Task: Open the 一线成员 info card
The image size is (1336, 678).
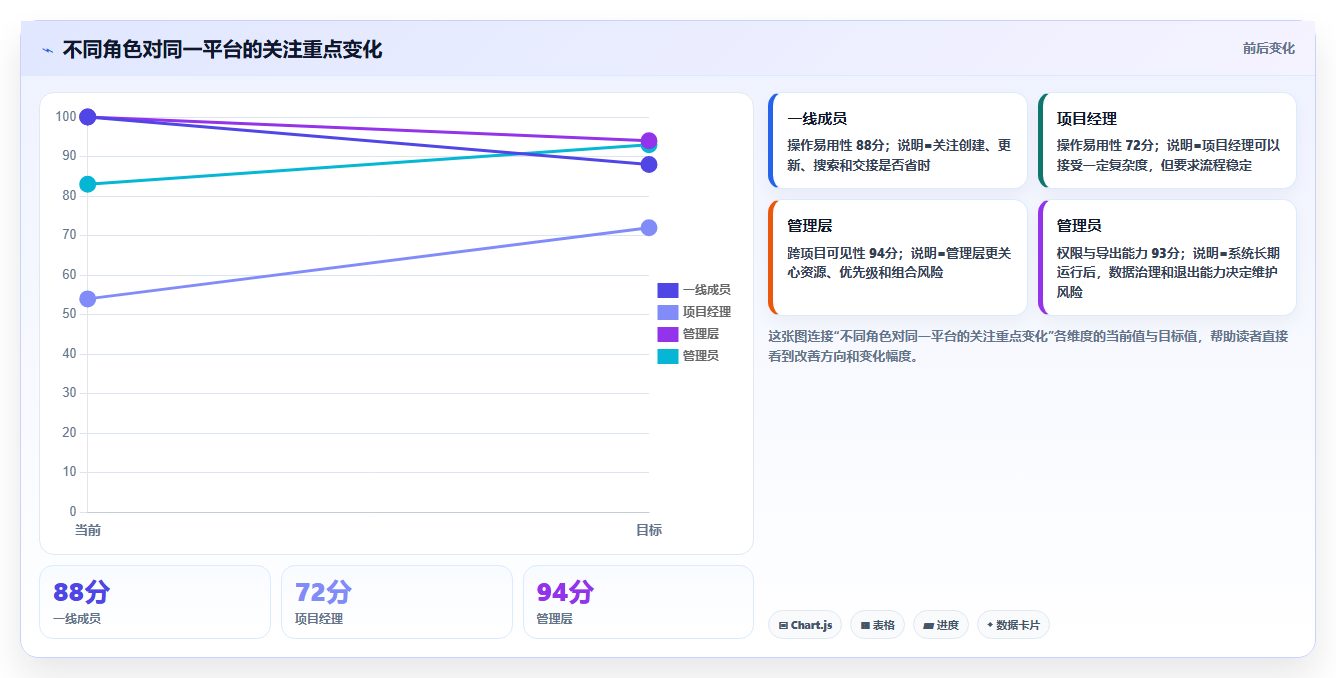Action: coord(898,140)
